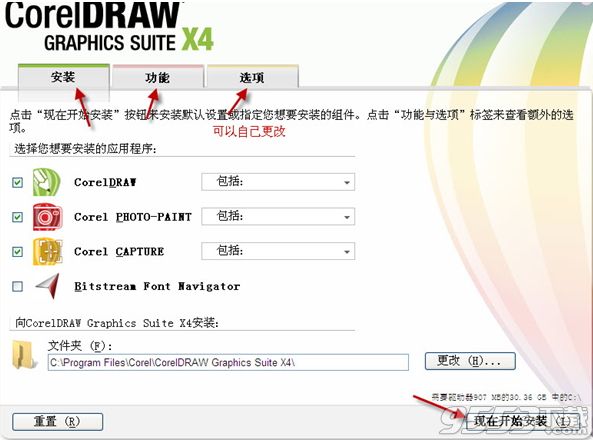Click the CorelDRAW Graphics Suite X4 logo
The width and height of the screenshot is (593, 440).
(110, 26)
